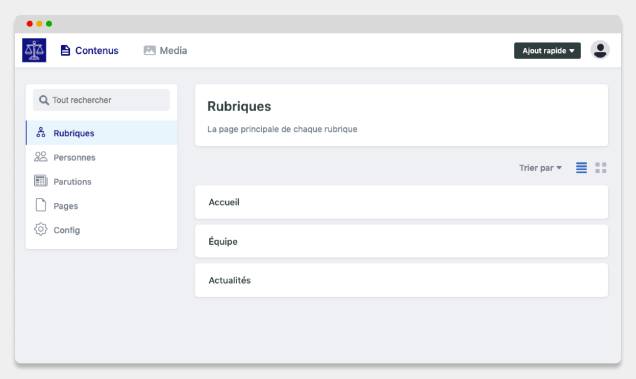The height and width of the screenshot is (379, 636).
Task: Open the Config gear icon
Action: (x=41, y=229)
